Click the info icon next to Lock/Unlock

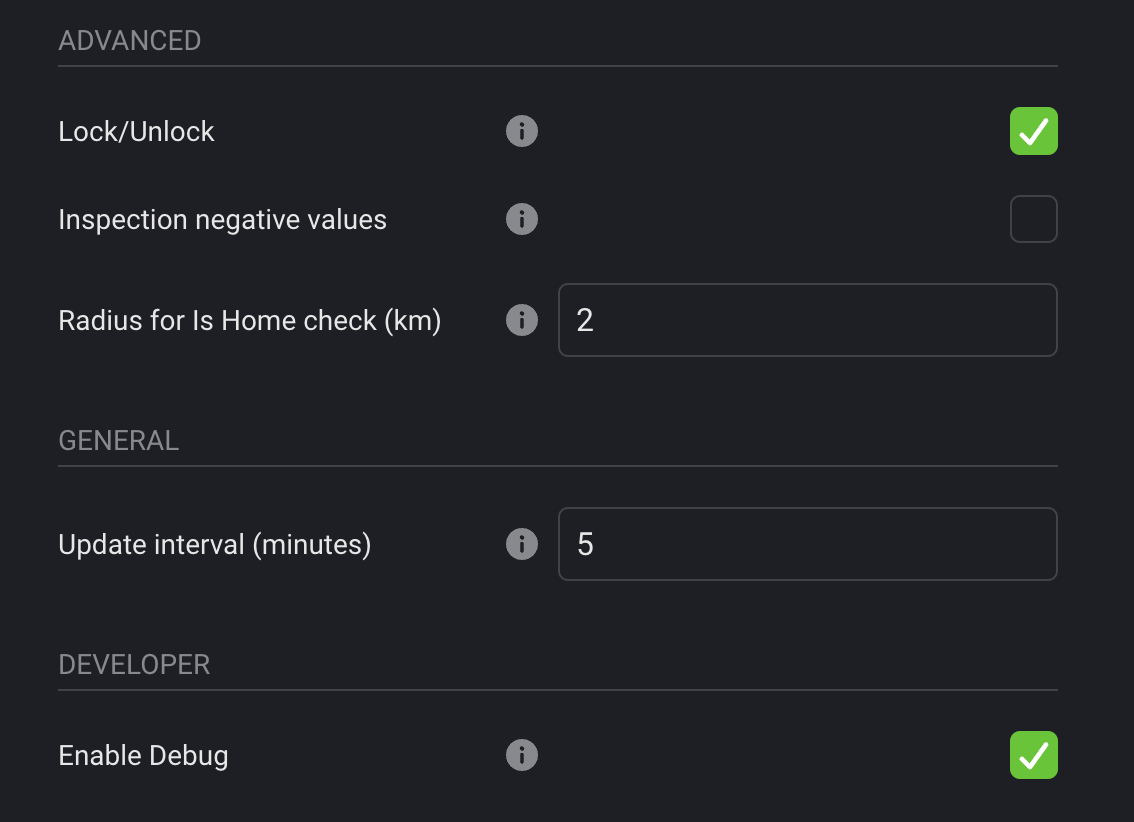(522, 131)
